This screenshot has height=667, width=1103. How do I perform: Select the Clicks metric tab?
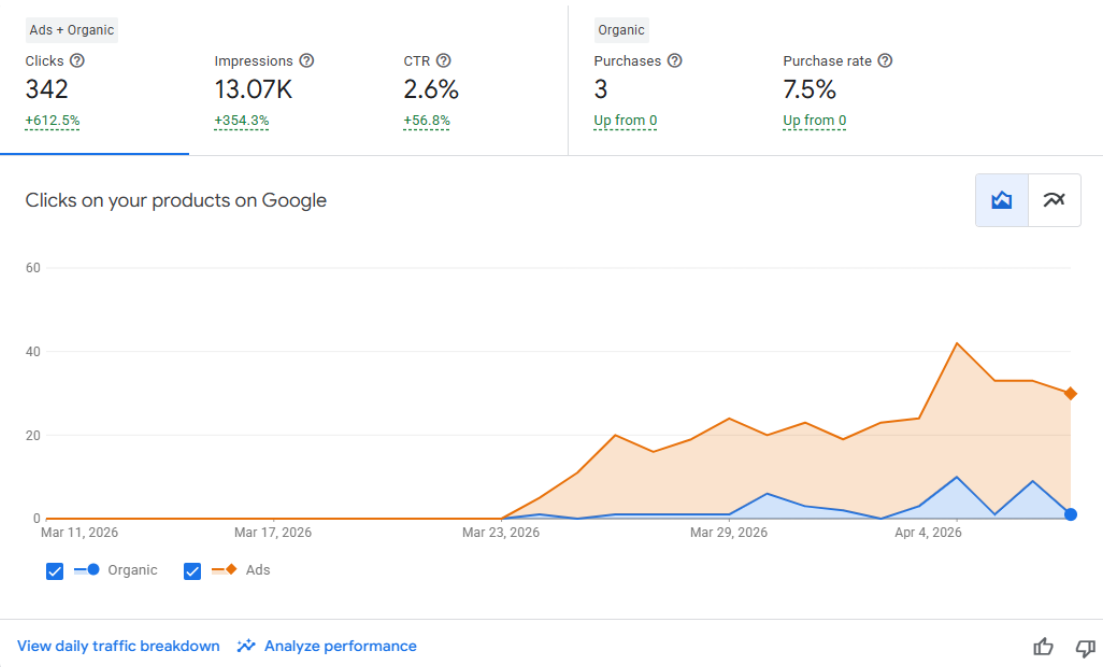(x=94, y=81)
